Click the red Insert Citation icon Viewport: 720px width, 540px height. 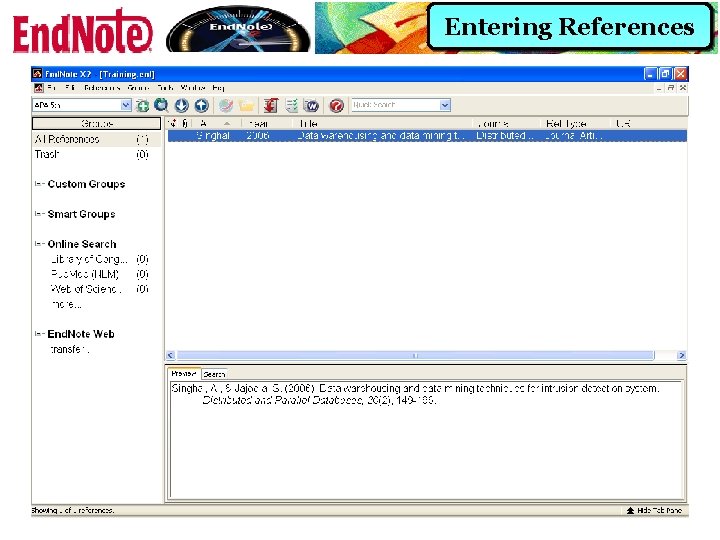pyautogui.click(x=270, y=106)
